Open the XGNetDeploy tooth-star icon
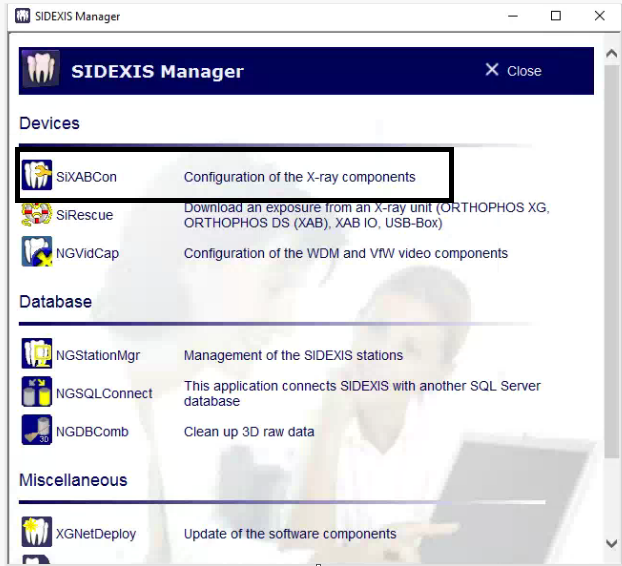The height and width of the screenshot is (566, 622). (x=36, y=531)
